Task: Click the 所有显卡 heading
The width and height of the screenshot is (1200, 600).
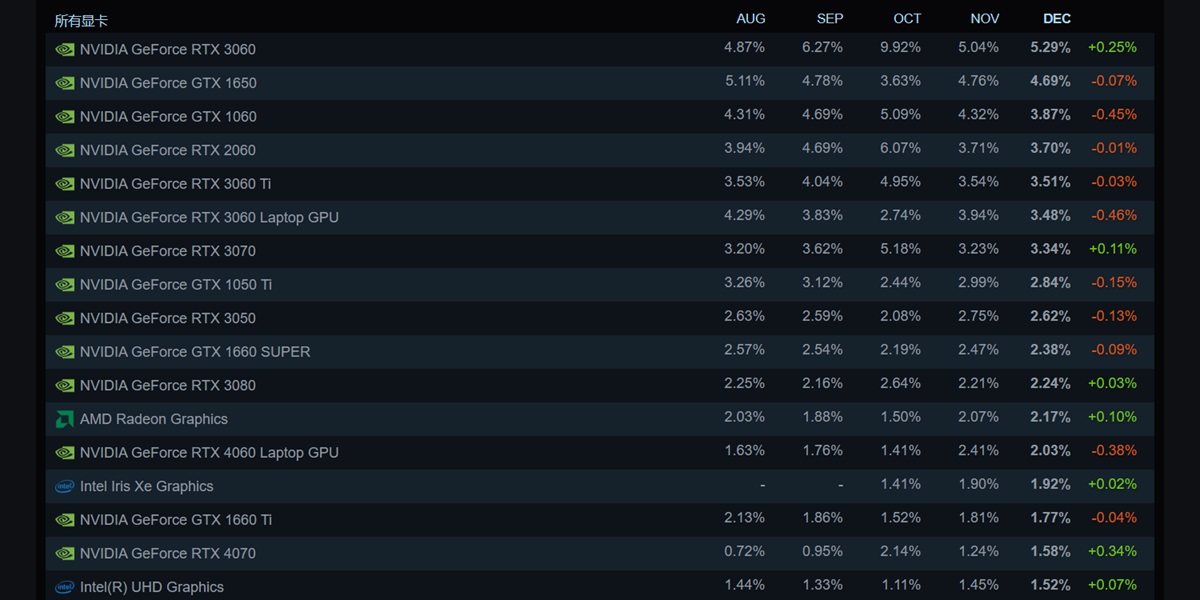Action: [x=81, y=21]
